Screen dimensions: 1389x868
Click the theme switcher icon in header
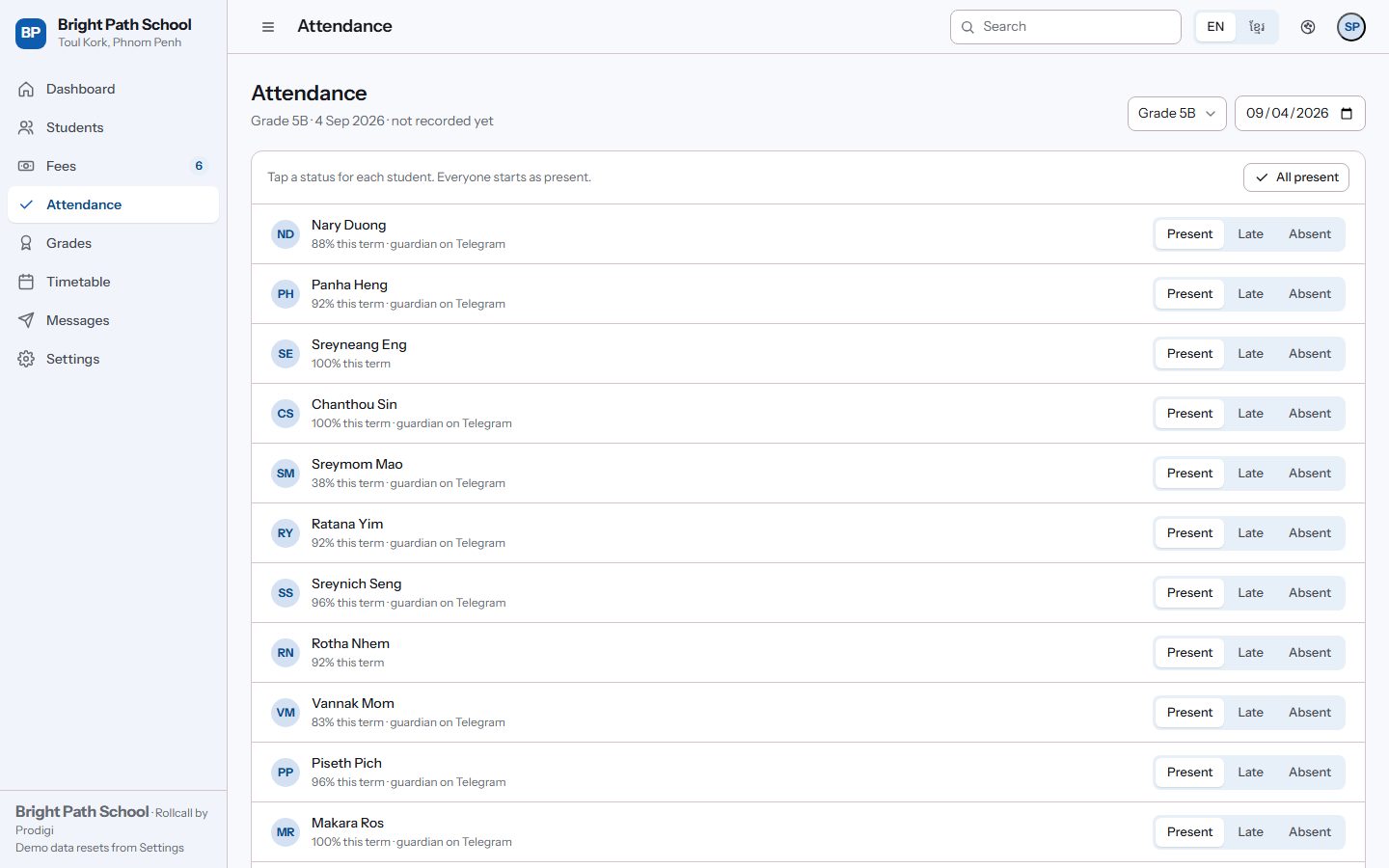[x=1308, y=27]
